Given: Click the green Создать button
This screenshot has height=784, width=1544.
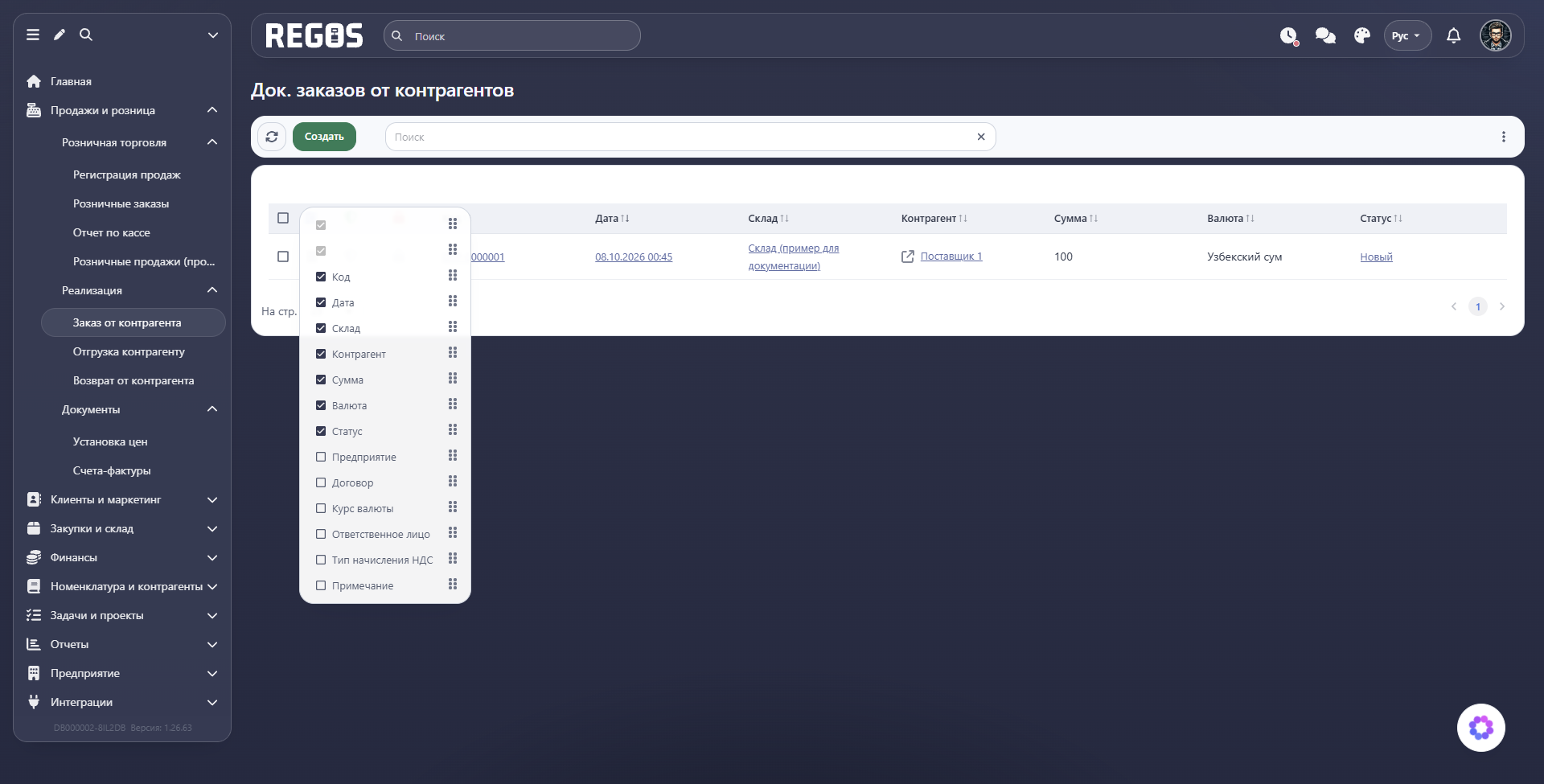Looking at the screenshot, I should 324,137.
